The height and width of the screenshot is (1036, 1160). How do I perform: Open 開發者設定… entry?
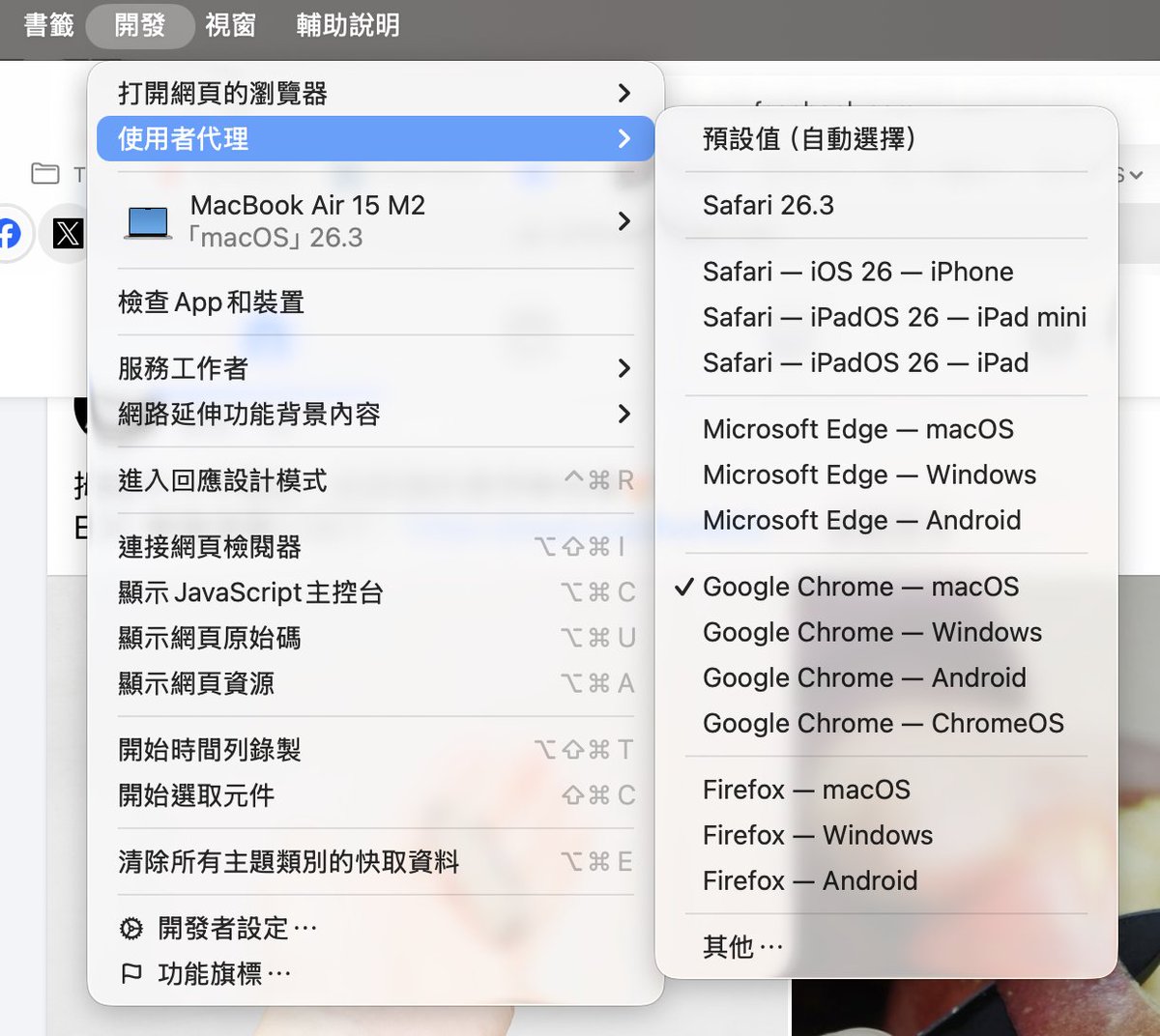click(376, 929)
